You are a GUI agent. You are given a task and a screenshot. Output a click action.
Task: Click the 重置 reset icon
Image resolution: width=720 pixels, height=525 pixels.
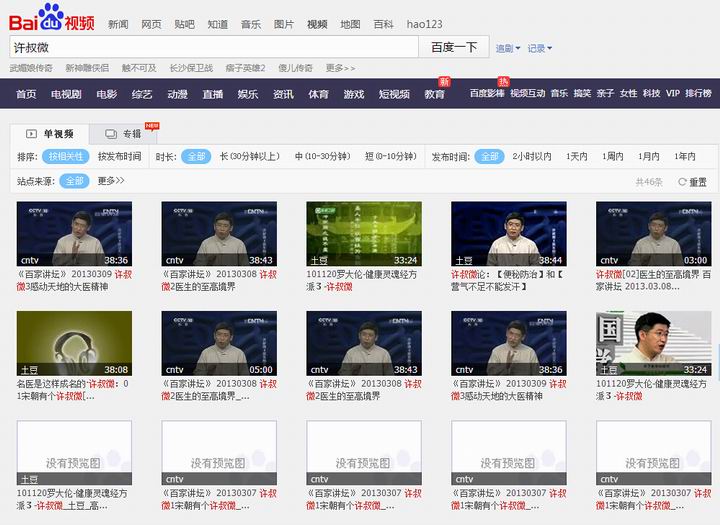(682, 182)
